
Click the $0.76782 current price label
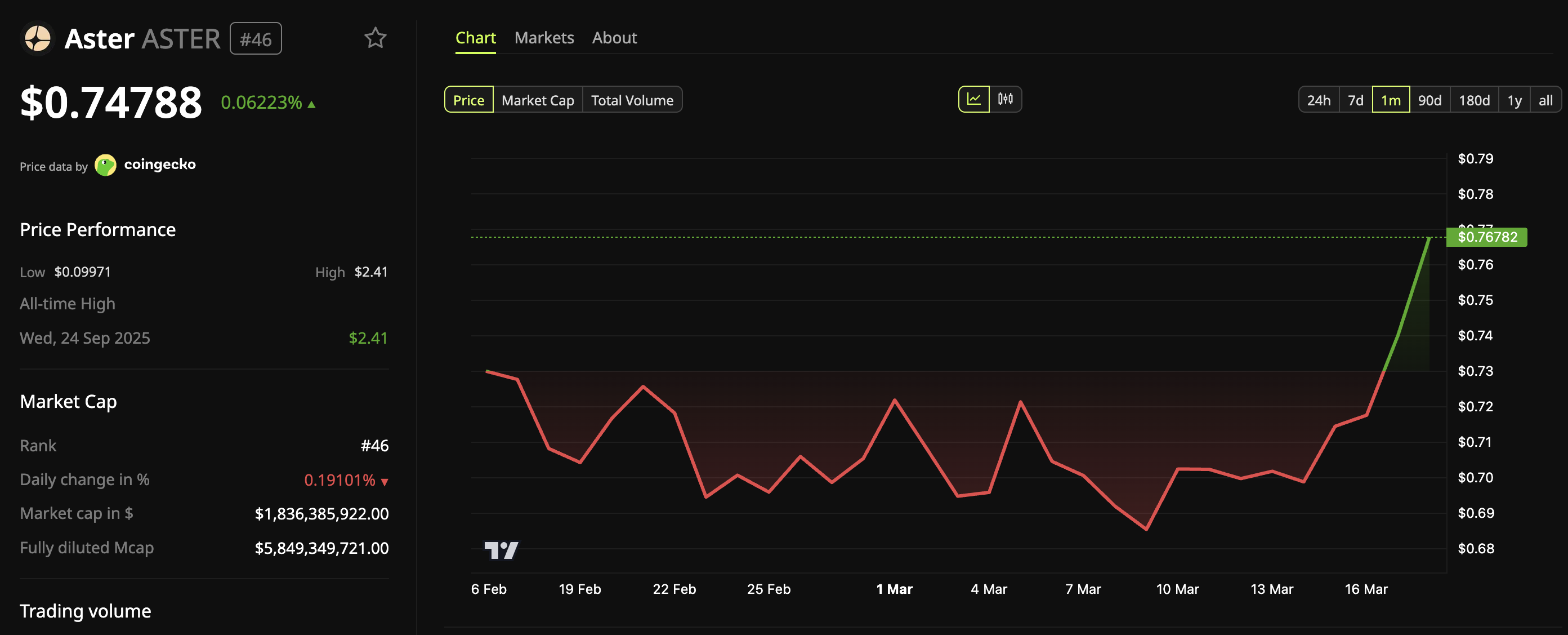click(x=1487, y=237)
